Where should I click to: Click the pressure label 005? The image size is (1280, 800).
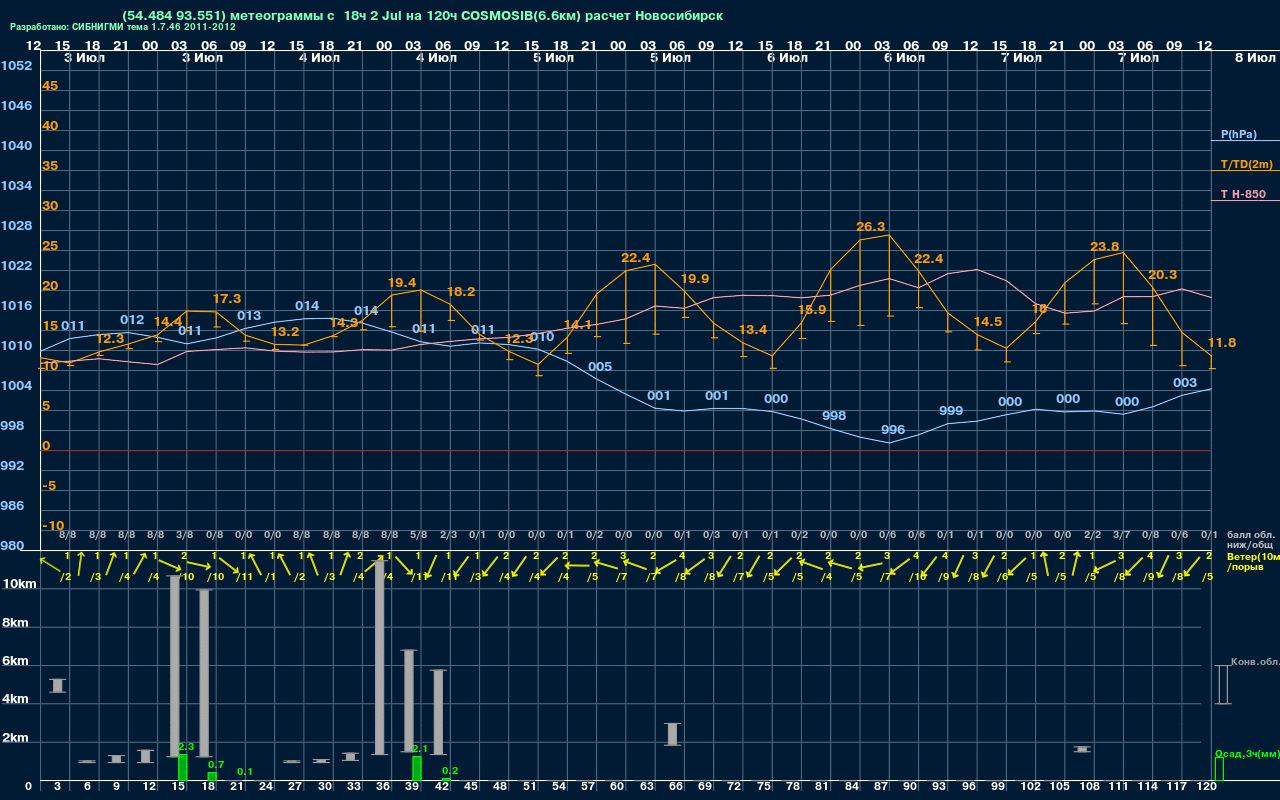click(x=600, y=367)
